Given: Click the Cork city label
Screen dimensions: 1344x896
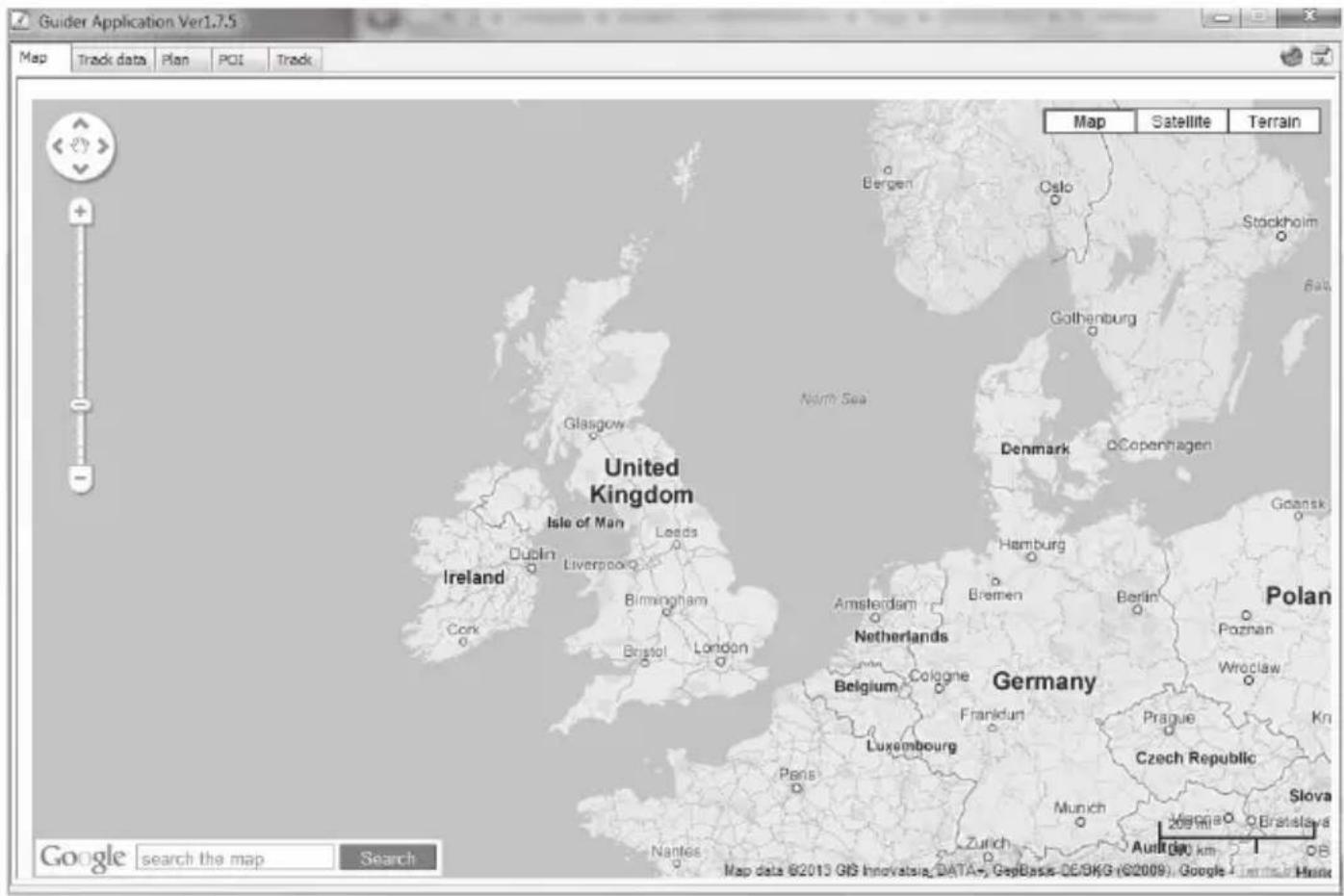Looking at the screenshot, I should pyautogui.click(x=463, y=628).
